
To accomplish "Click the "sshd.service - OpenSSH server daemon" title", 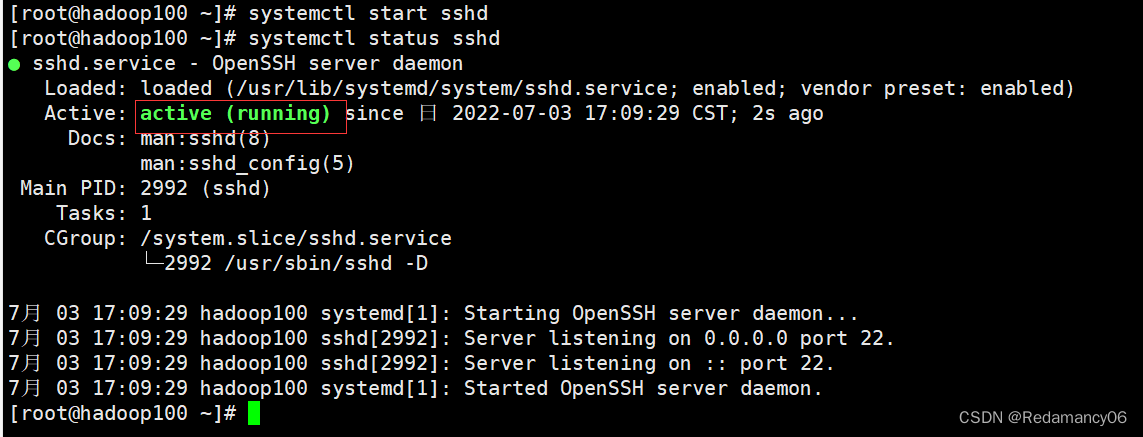I will point(248,64).
